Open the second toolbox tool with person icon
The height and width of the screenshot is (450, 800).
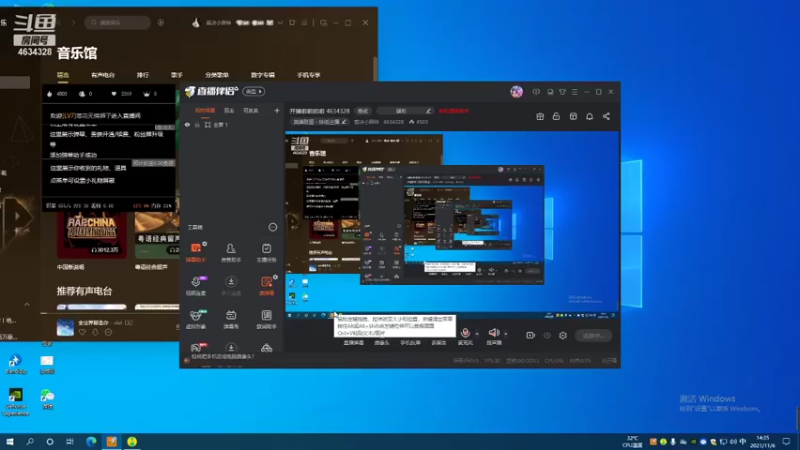(x=231, y=252)
